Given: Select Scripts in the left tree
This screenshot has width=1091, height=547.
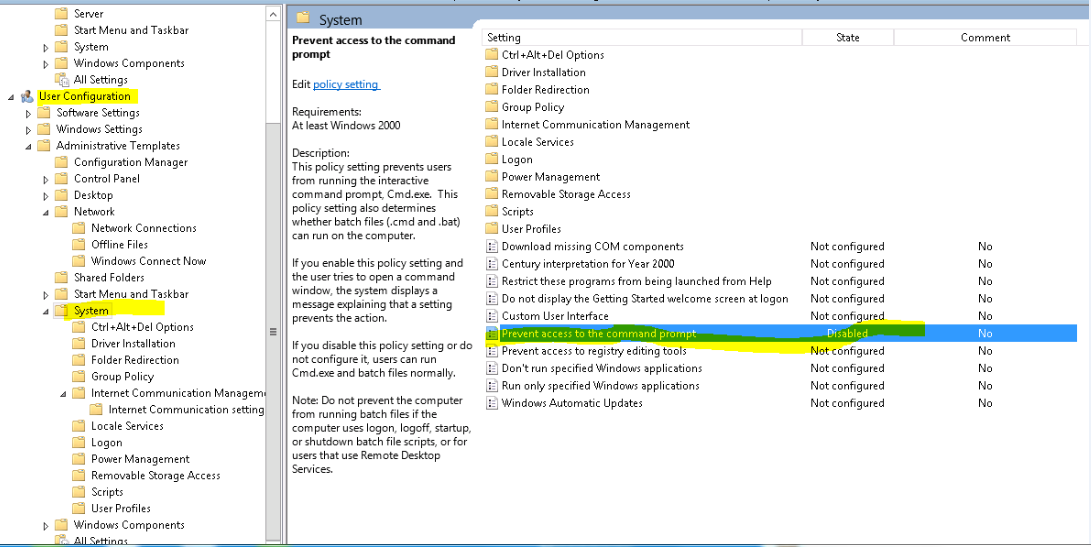Looking at the screenshot, I should (x=106, y=492).
